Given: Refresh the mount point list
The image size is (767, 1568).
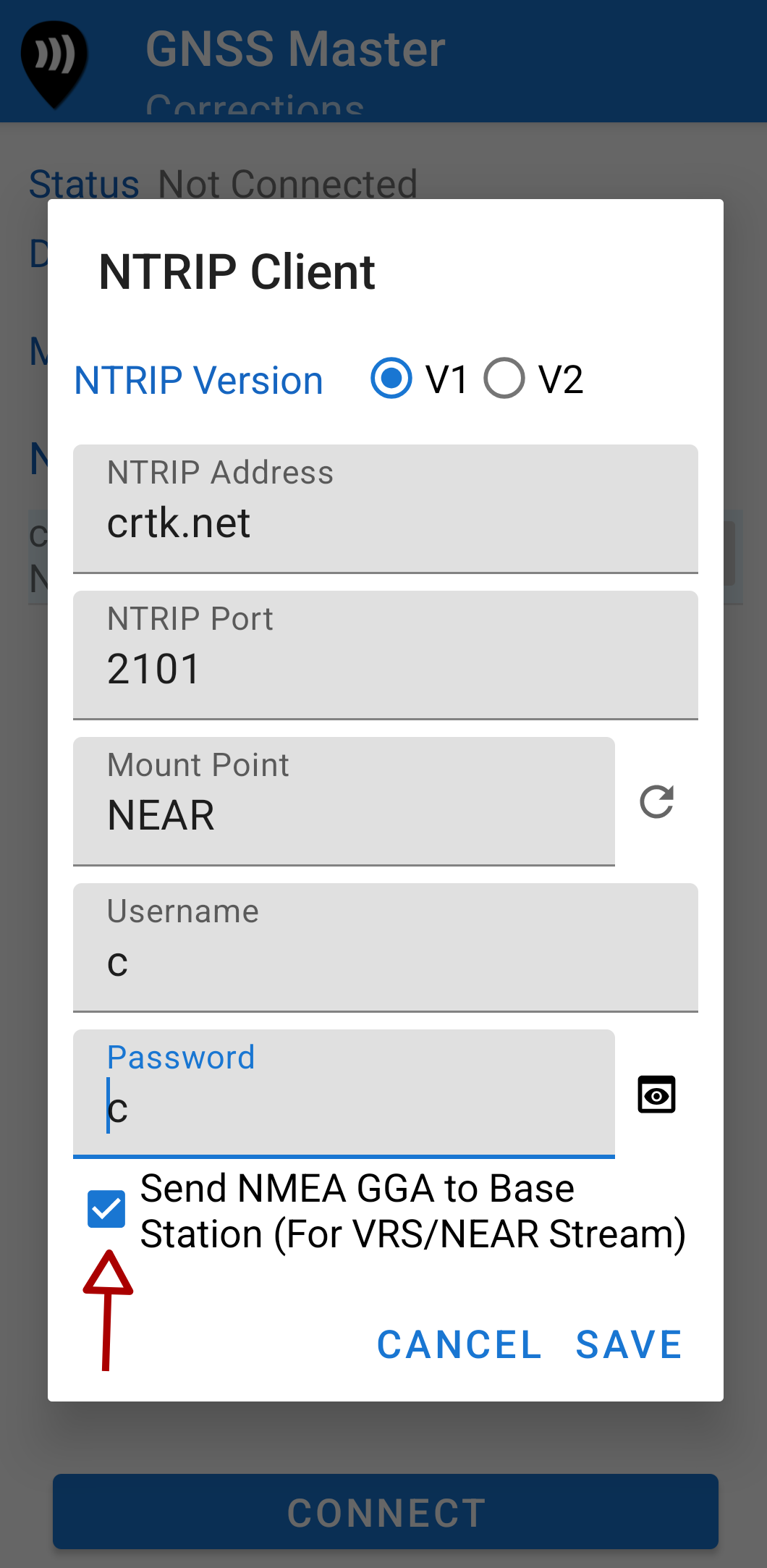Looking at the screenshot, I should click(x=656, y=801).
